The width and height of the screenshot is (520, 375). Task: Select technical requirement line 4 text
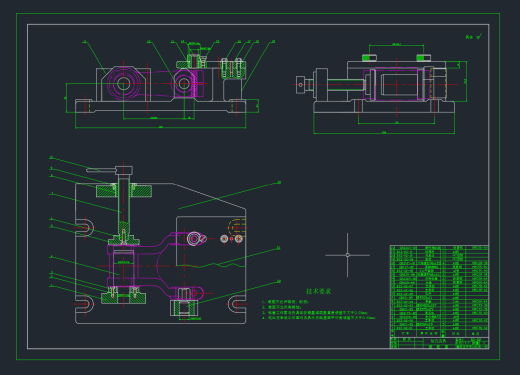coord(319,318)
